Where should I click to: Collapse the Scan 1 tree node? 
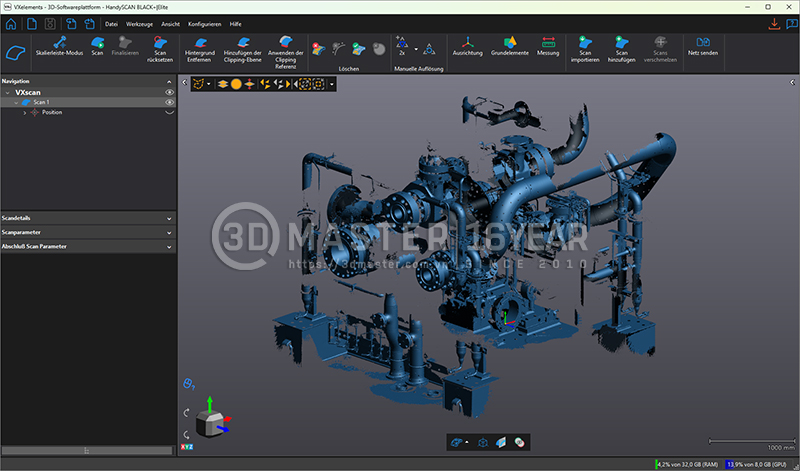pyautogui.click(x=16, y=103)
